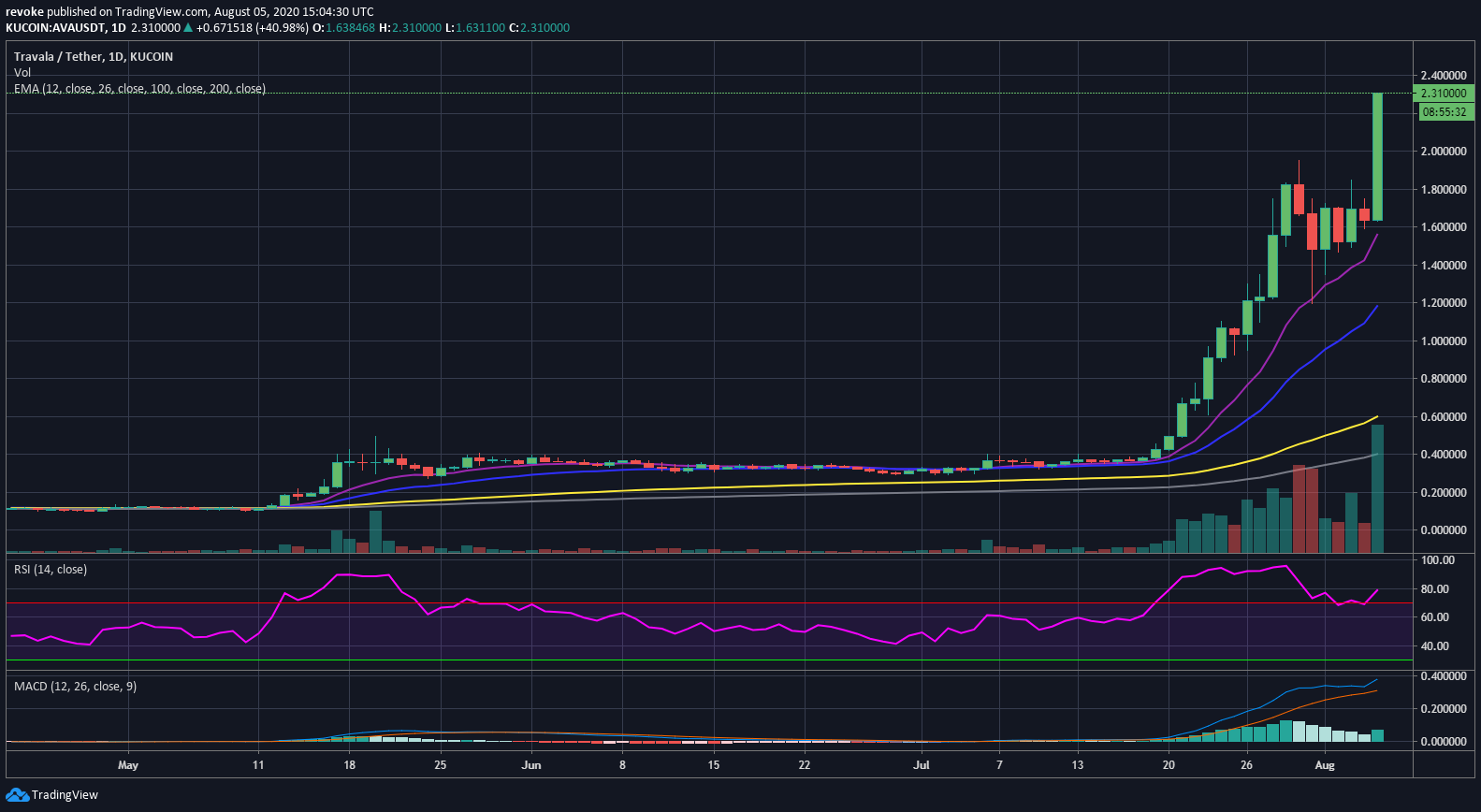Image resolution: width=1481 pixels, height=812 pixels.
Task: Click the RSI 100.00 axis label
Action: coord(1438,560)
